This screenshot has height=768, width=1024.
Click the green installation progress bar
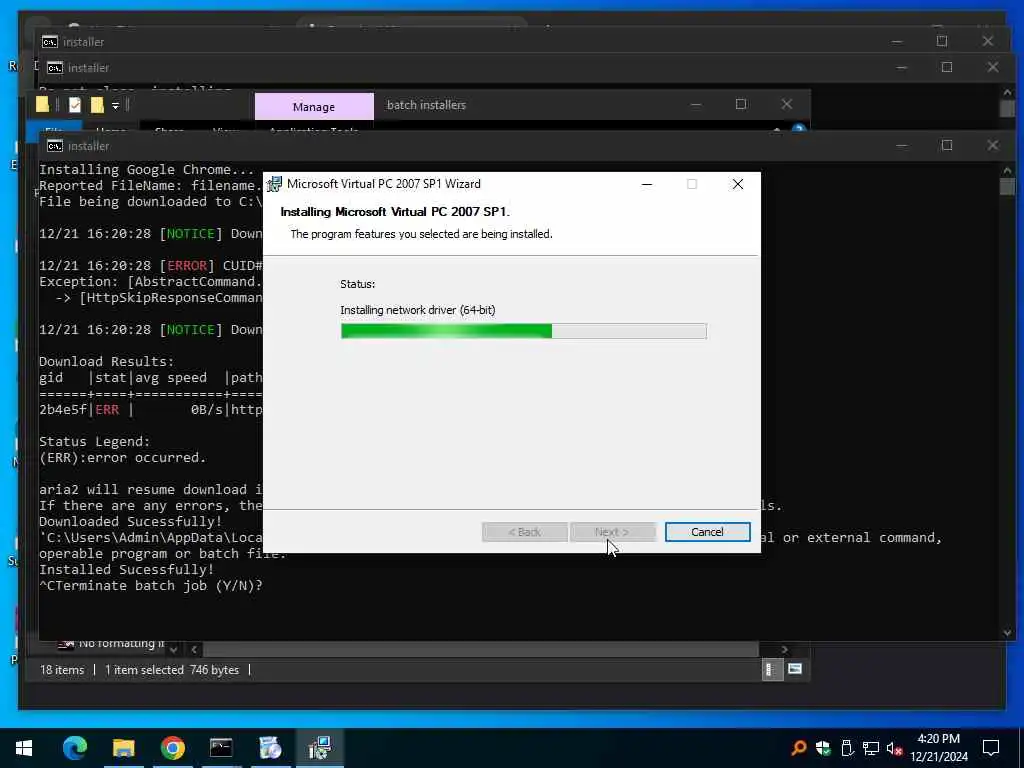523,331
